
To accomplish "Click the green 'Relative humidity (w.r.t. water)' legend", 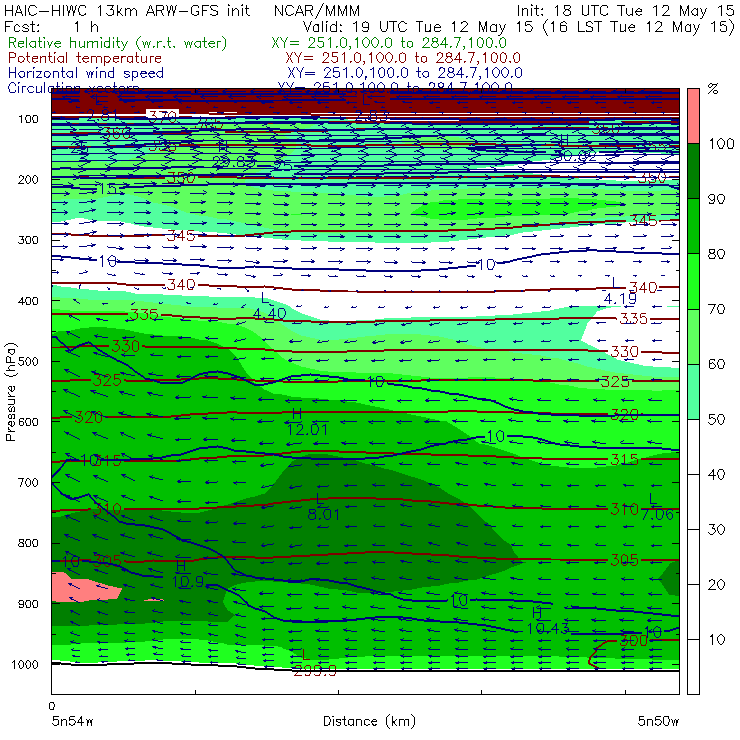I will pos(118,43).
